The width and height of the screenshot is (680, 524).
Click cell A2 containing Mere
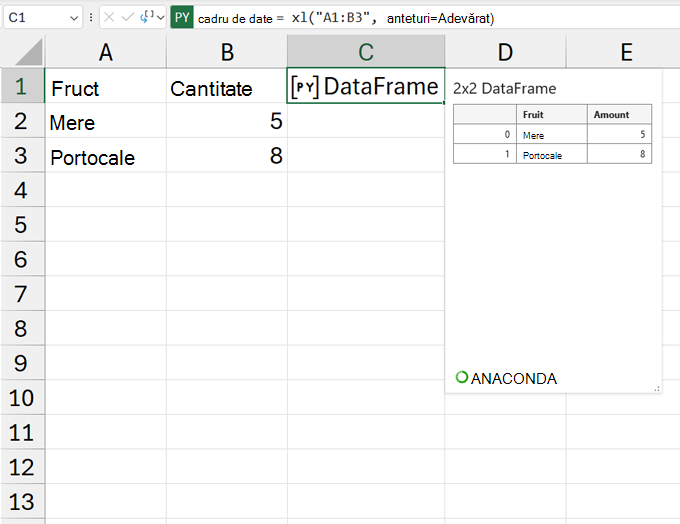(x=106, y=121)
